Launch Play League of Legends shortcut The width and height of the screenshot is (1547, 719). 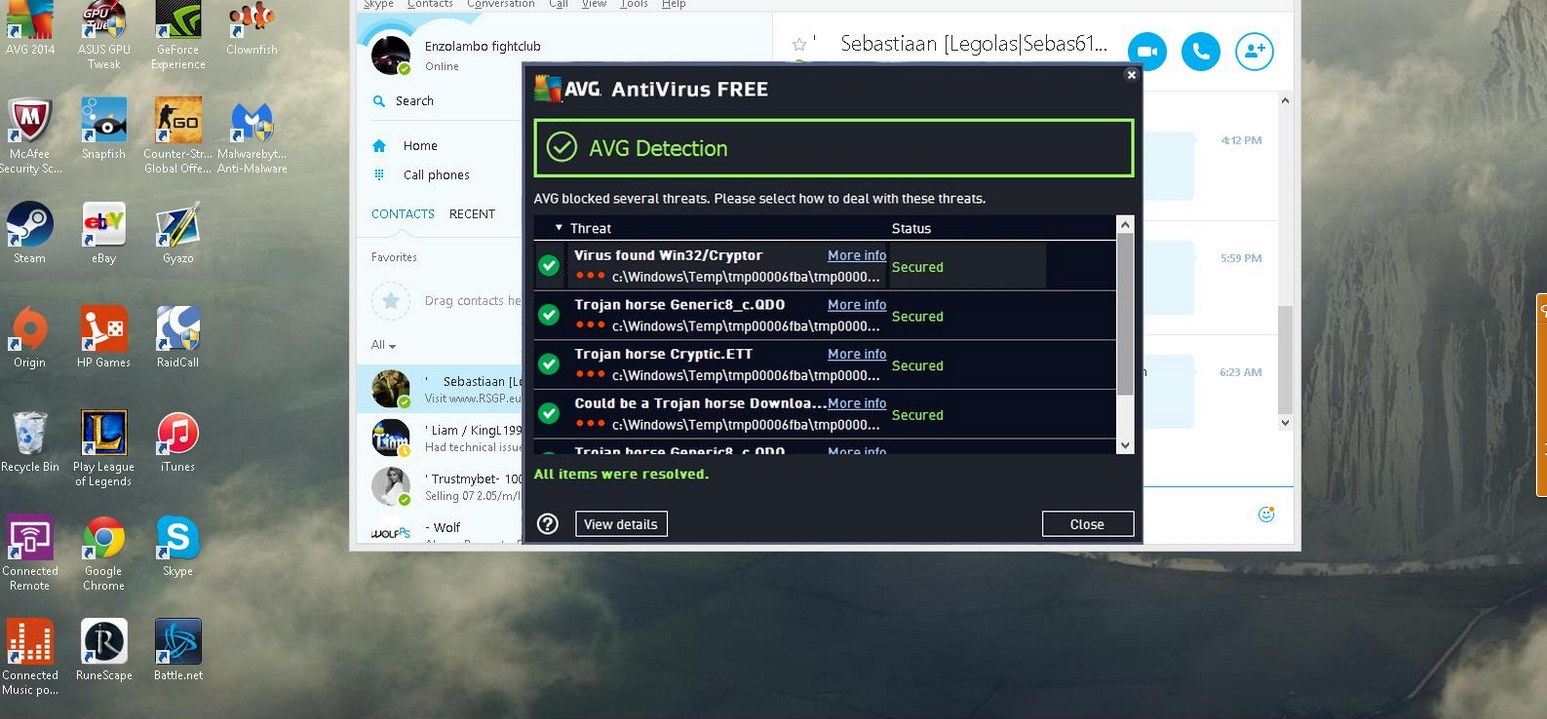104,448
